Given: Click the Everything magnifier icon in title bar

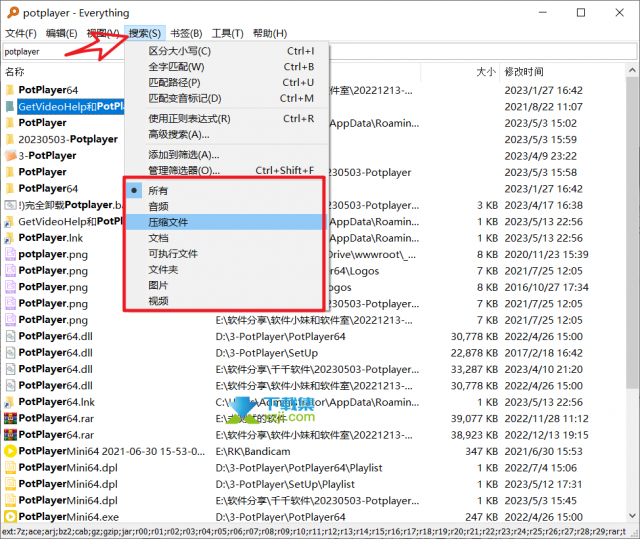Looking at the screenshot, I should (x=13, y=13).
